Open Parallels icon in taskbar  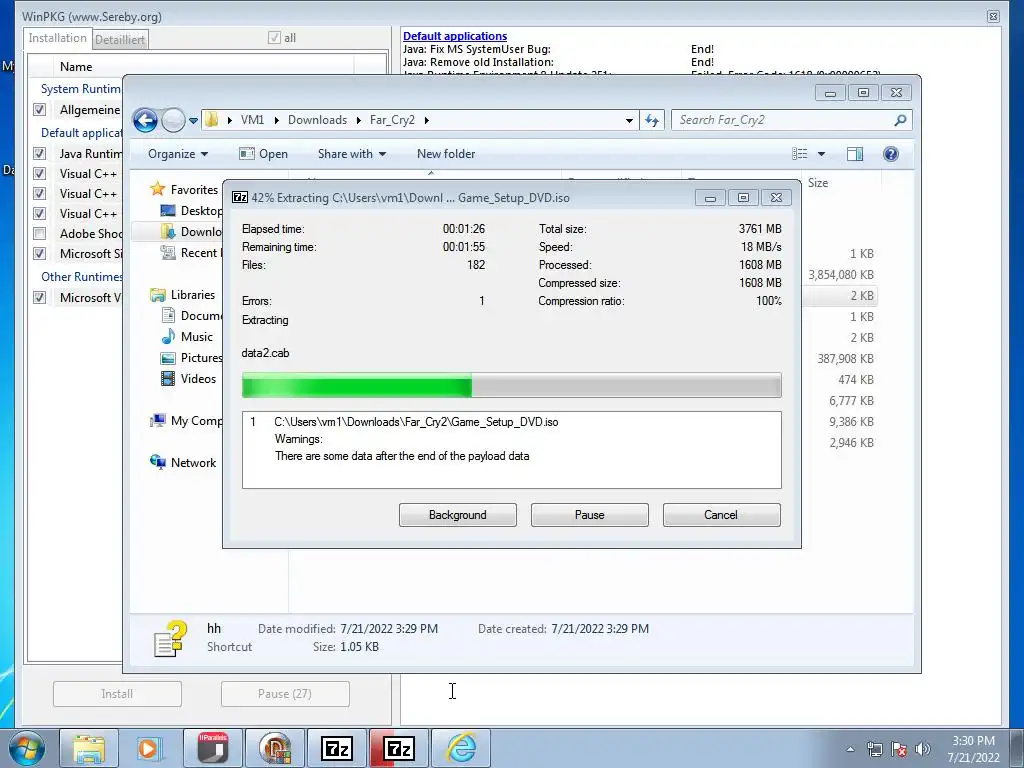212,748
